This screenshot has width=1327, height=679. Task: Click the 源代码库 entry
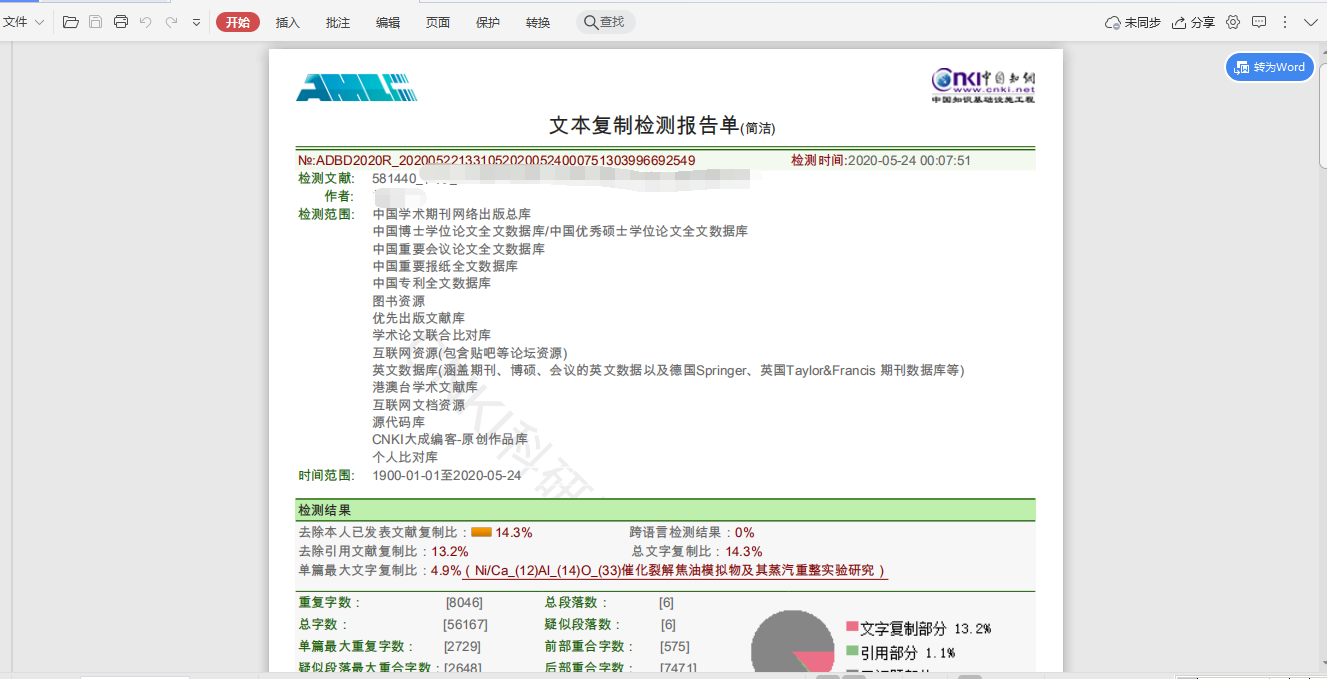pos(399,422)
